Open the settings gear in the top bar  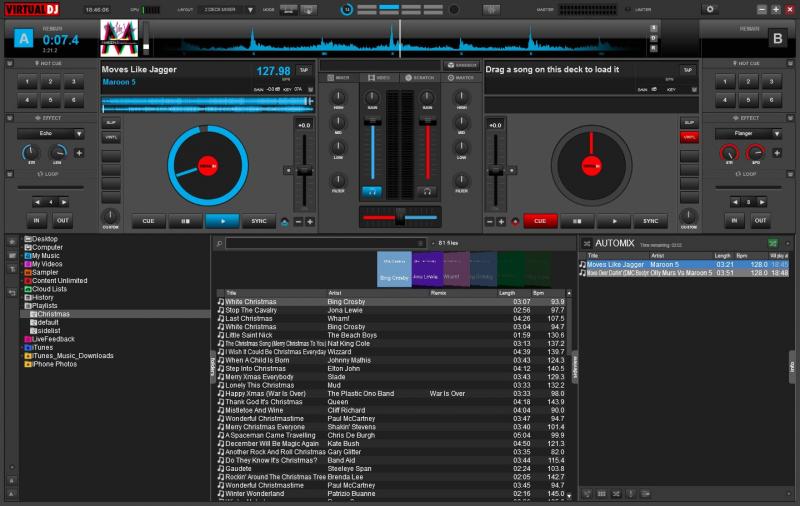pyautogui.click(x=710, y=9)
